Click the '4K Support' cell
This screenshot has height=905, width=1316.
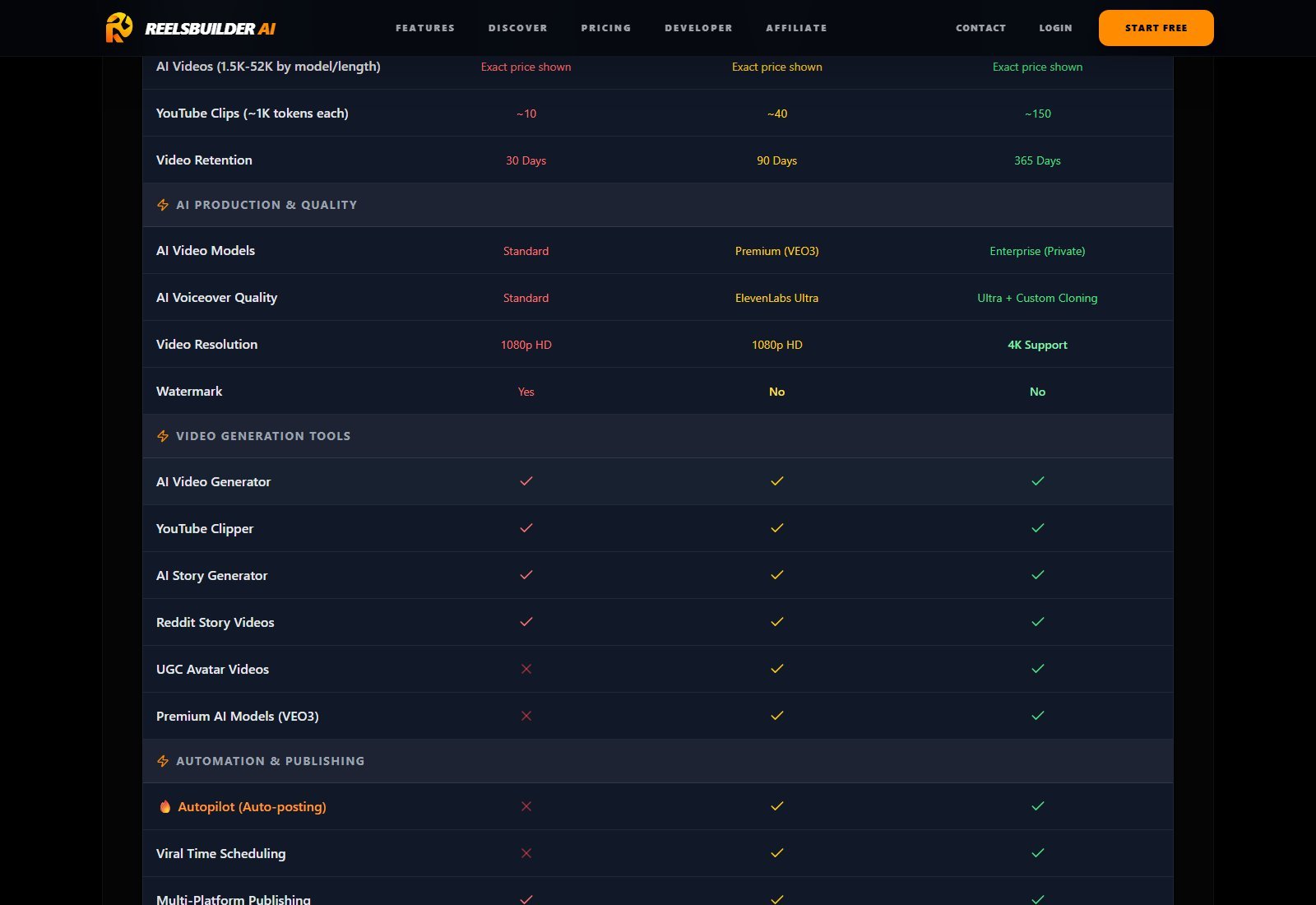1037,345
